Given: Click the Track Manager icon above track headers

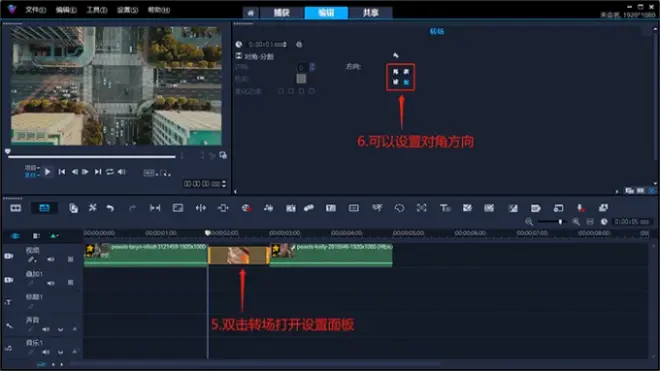Looking at the screenshot, I should click(x=37, y=236).
